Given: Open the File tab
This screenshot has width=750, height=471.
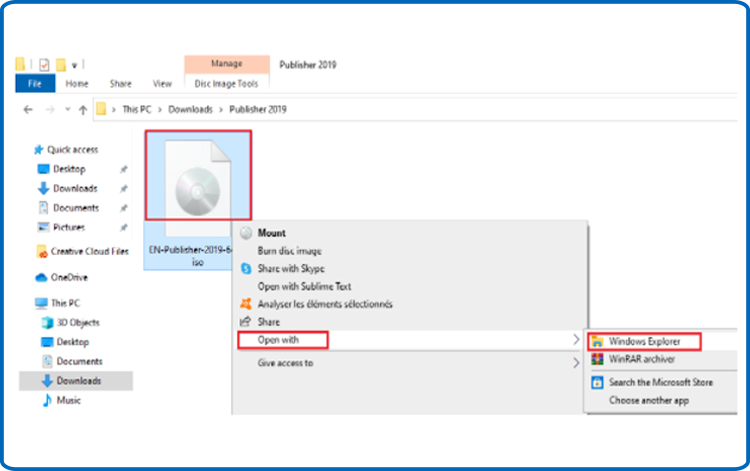Looking at the screenshot, I should point(35,84).
